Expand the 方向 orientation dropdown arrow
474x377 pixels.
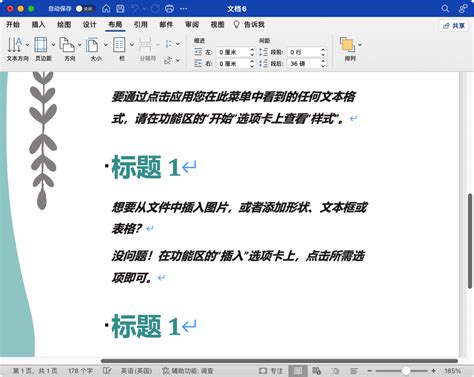(x=79, y=45)
